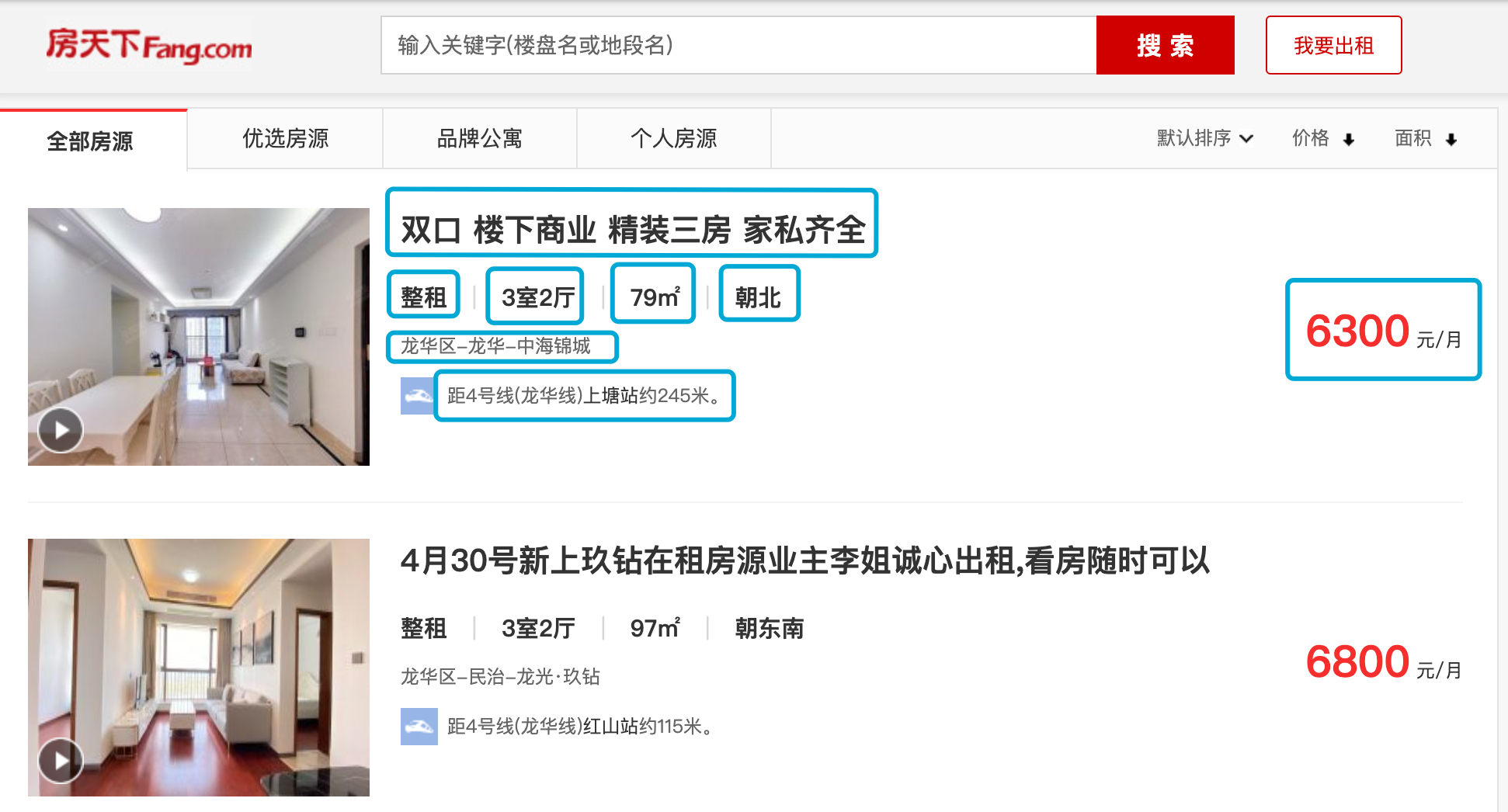
Task: Play the video tour of the first listing
Action: pyautogui.click(x=60, y=429)
